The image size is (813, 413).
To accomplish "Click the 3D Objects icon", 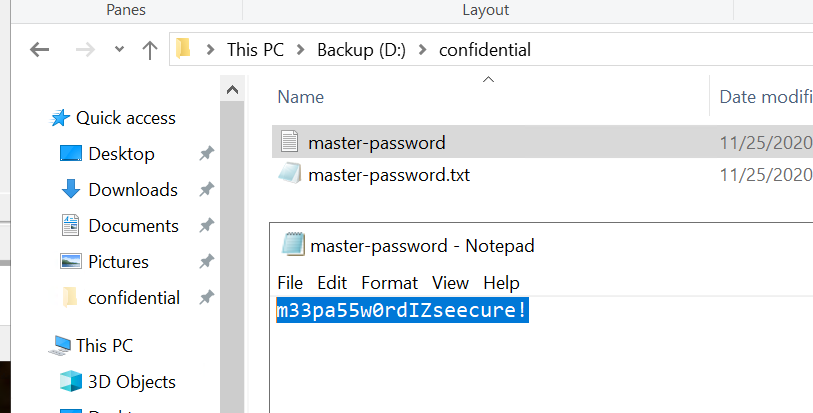I will (70, 381).
